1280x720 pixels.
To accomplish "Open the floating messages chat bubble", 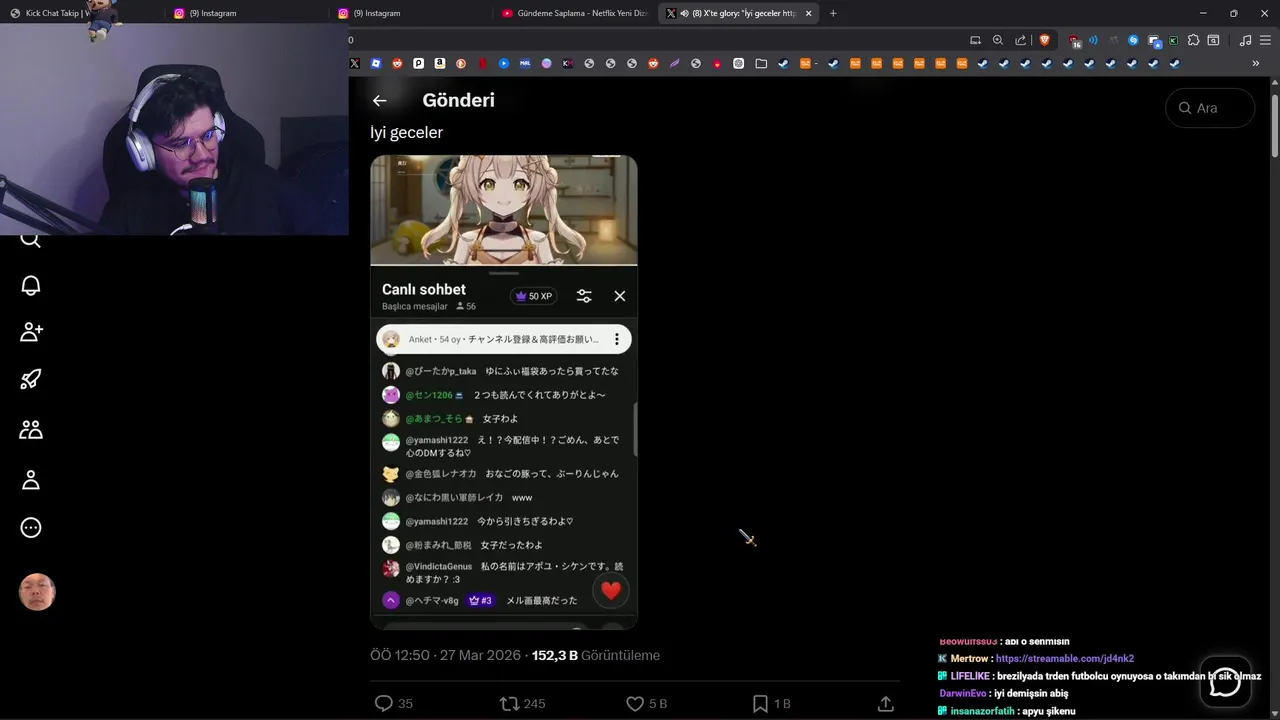I will pos(1225,682).
